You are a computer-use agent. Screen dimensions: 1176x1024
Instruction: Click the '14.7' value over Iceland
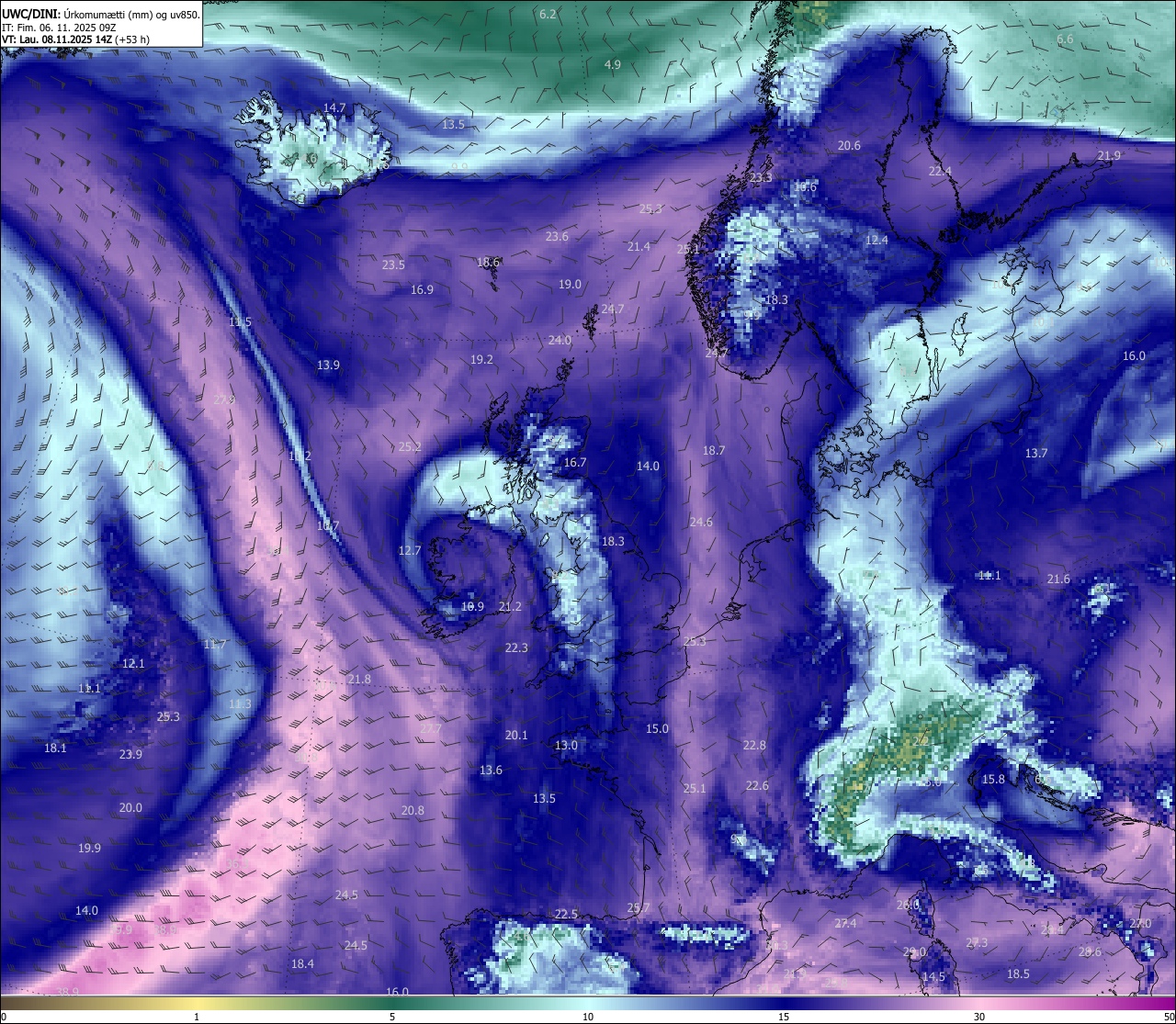[334, 107]
